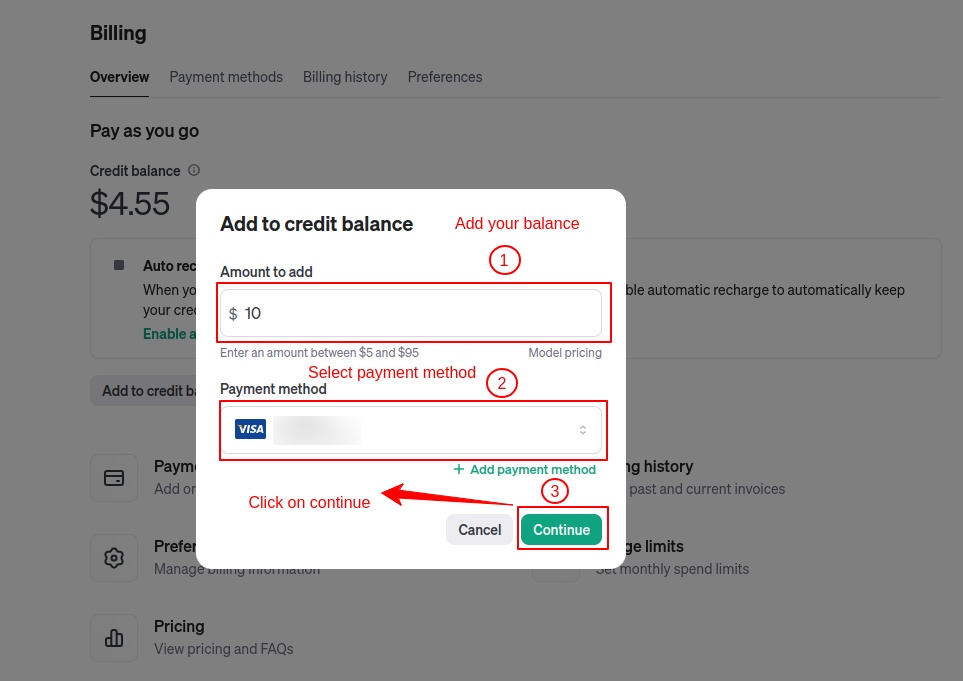Click the gear icon for Preferences
Image resolution: width=963 pixels, height=681 pixels.
(x=114, y=558)
